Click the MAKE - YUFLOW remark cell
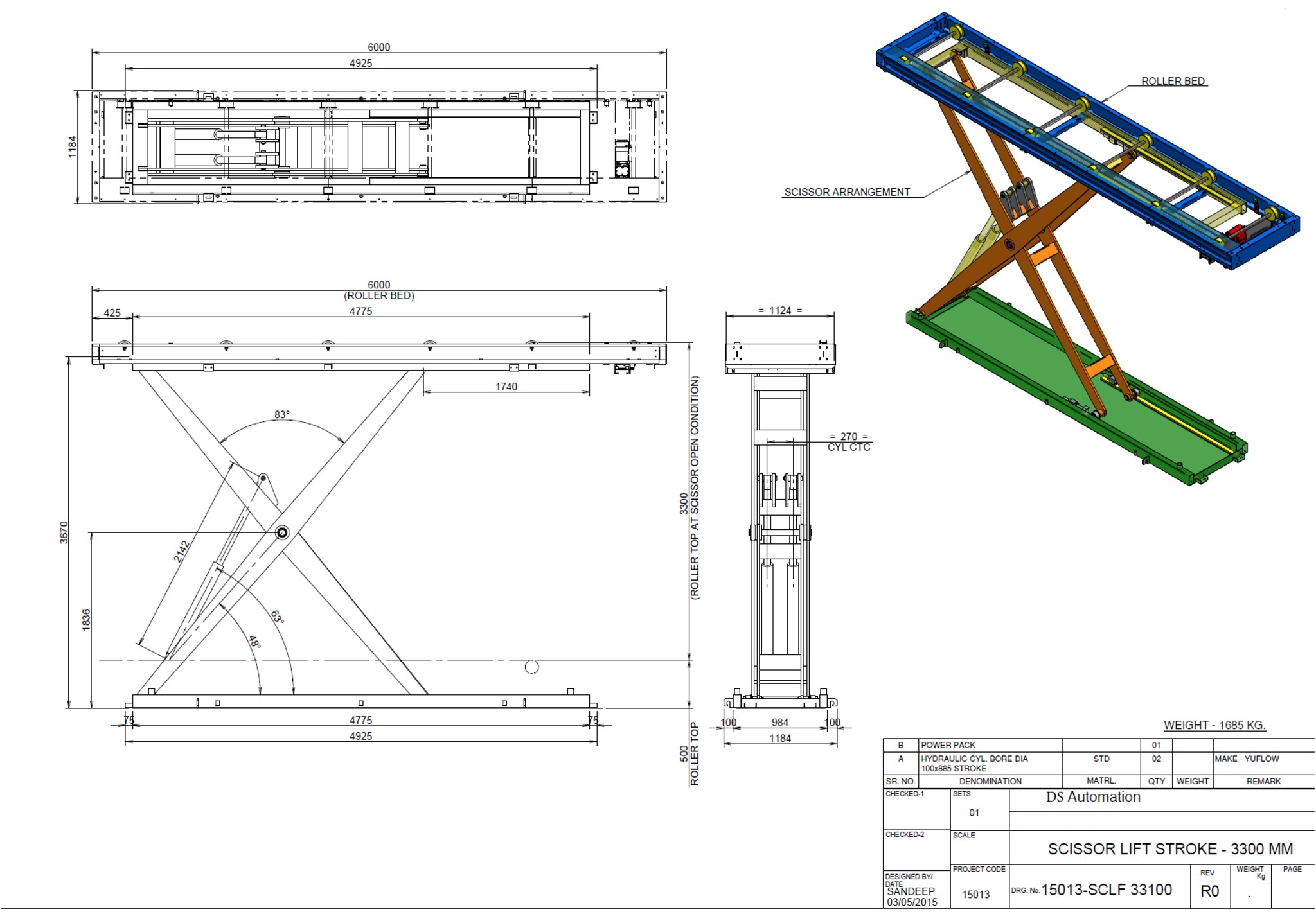 (x=1247, y=759)
